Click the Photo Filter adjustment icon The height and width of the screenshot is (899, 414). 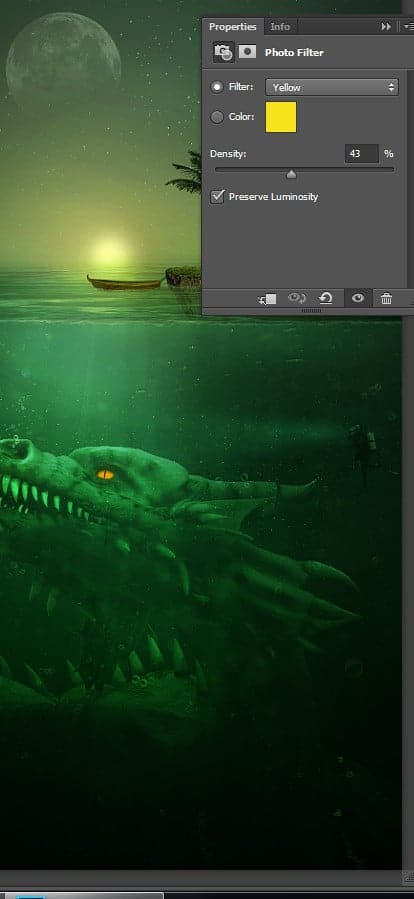[x=224, y=52]
